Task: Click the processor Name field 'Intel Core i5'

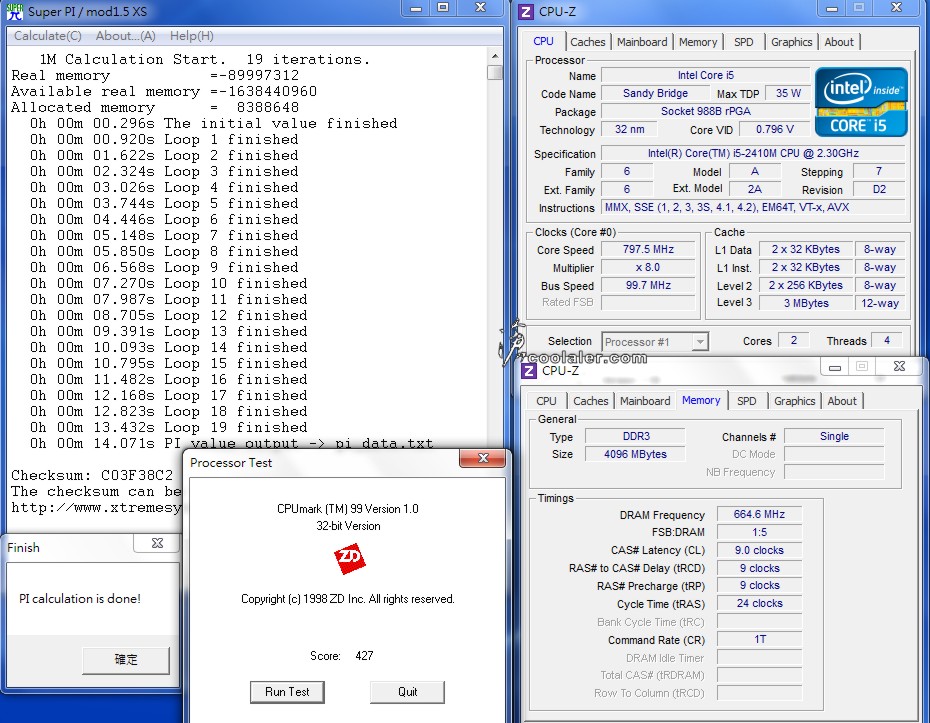Action: point(705,75)
